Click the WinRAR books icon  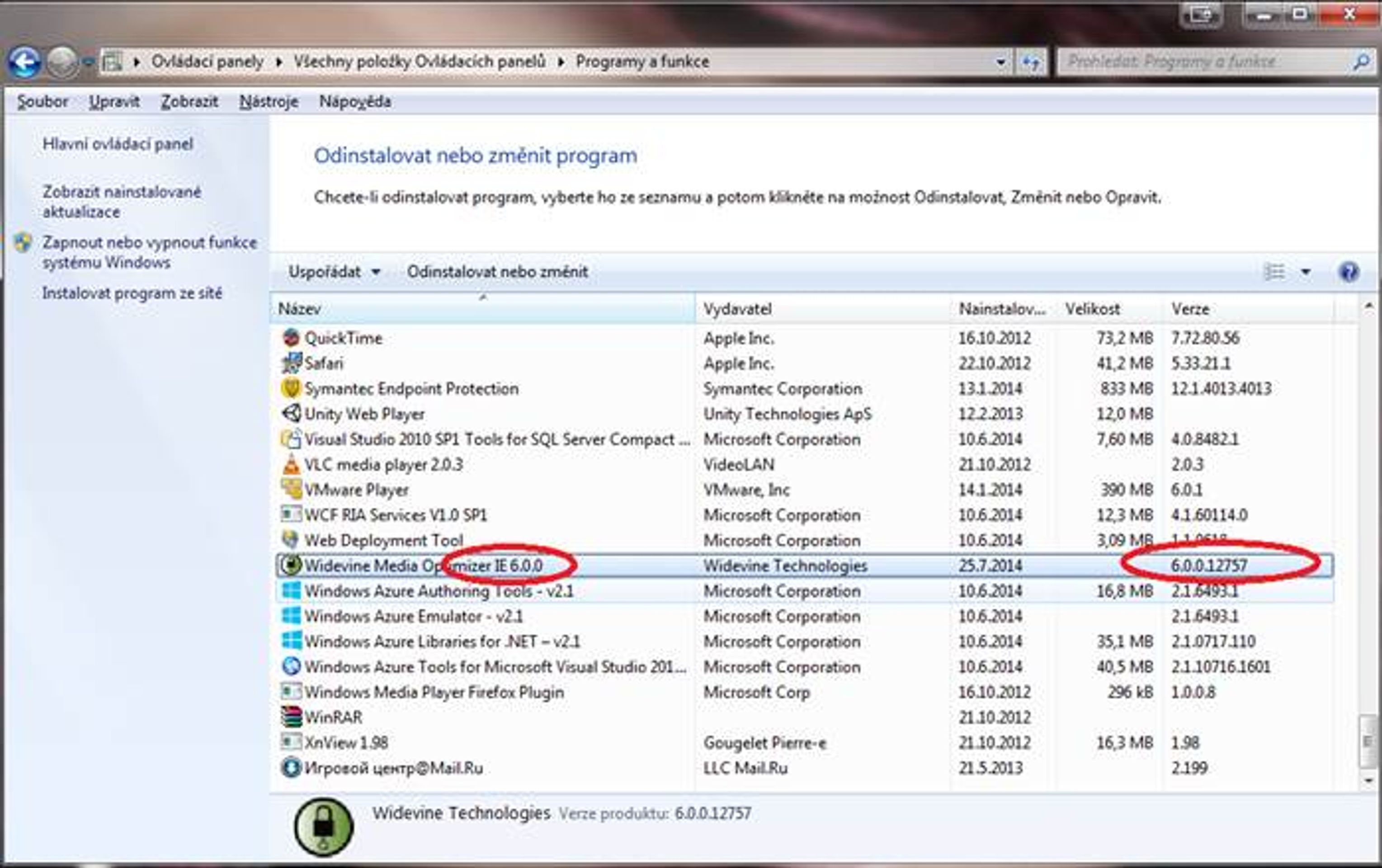point(291,717)
